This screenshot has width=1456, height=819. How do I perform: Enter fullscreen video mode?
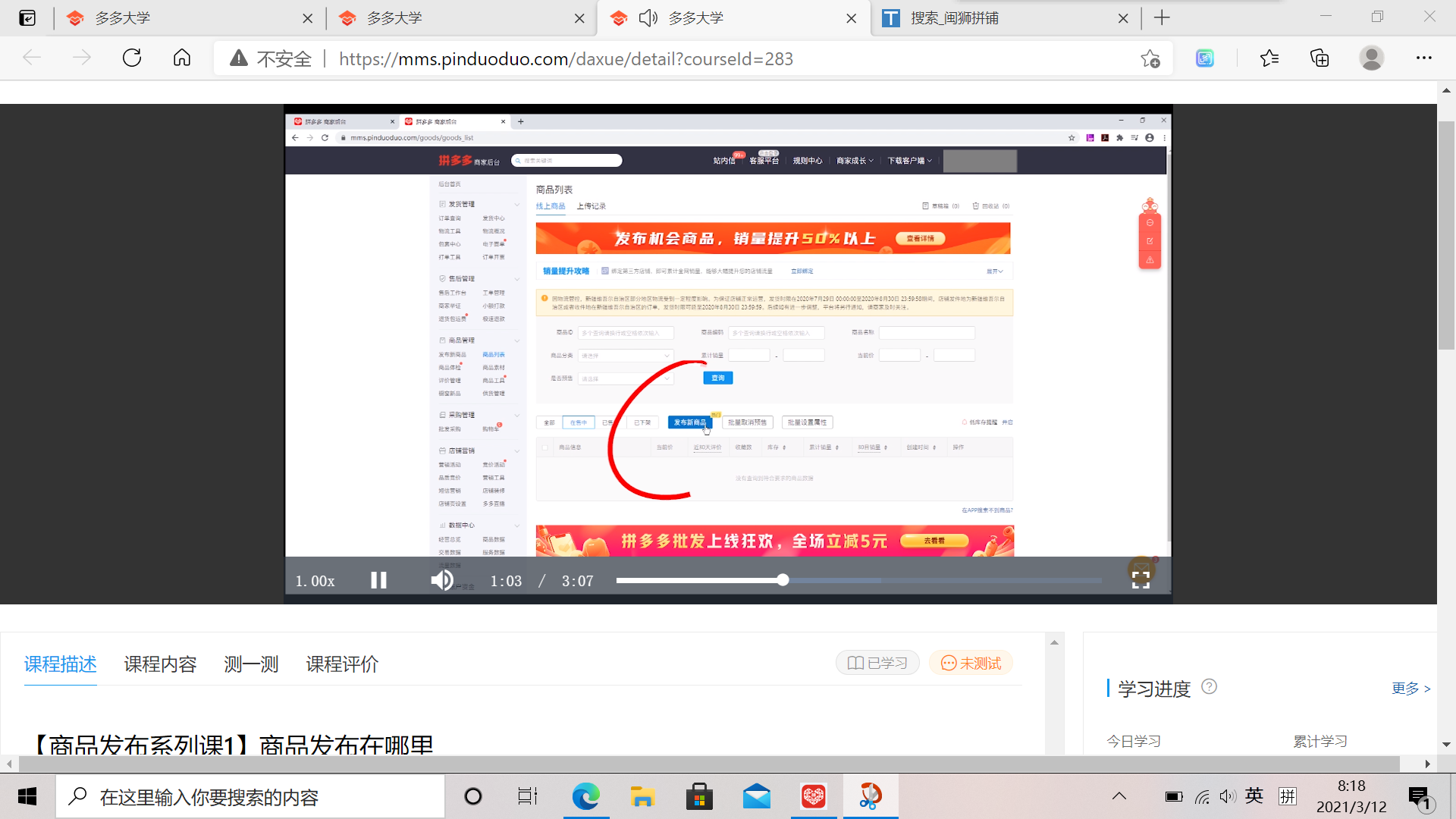click(1141, 580)
